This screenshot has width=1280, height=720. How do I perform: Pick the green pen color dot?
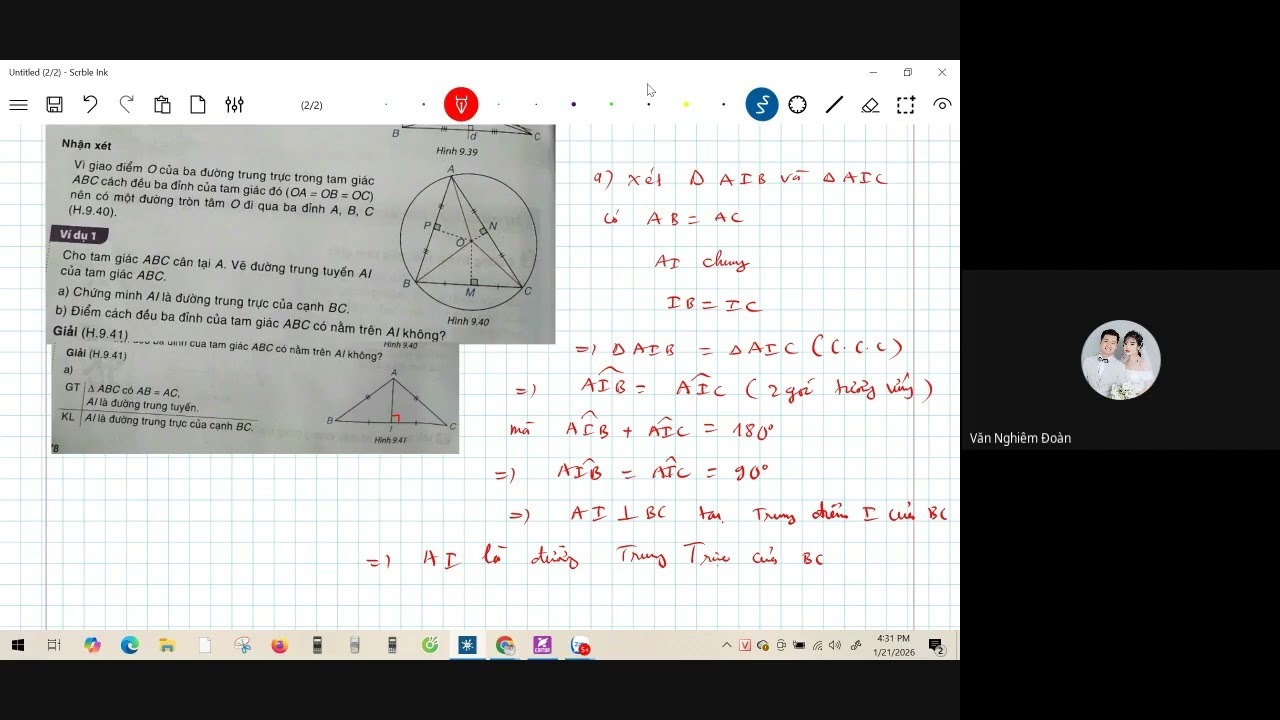click(611, 105)
